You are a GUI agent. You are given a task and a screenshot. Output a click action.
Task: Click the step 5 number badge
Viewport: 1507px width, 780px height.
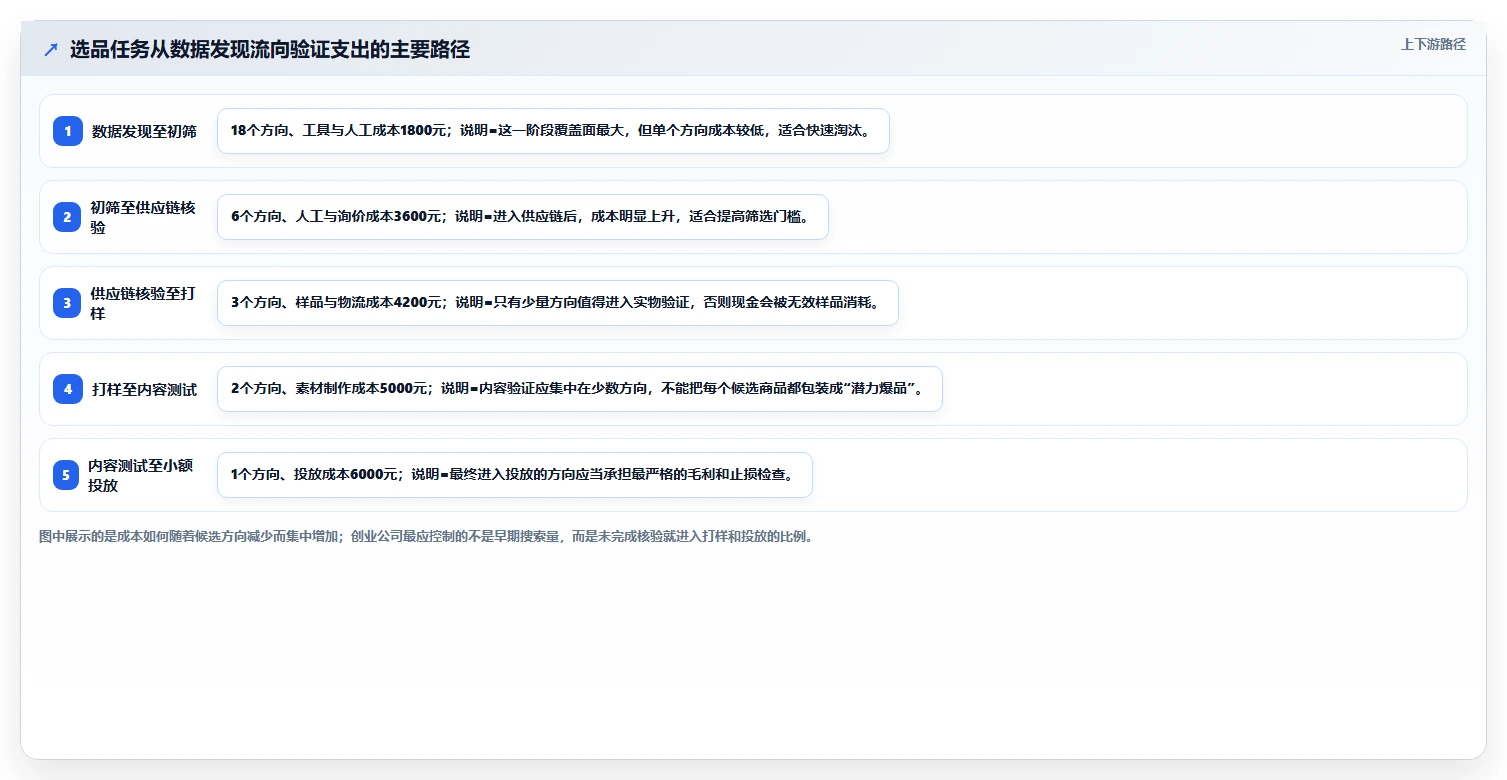(66, 475)
